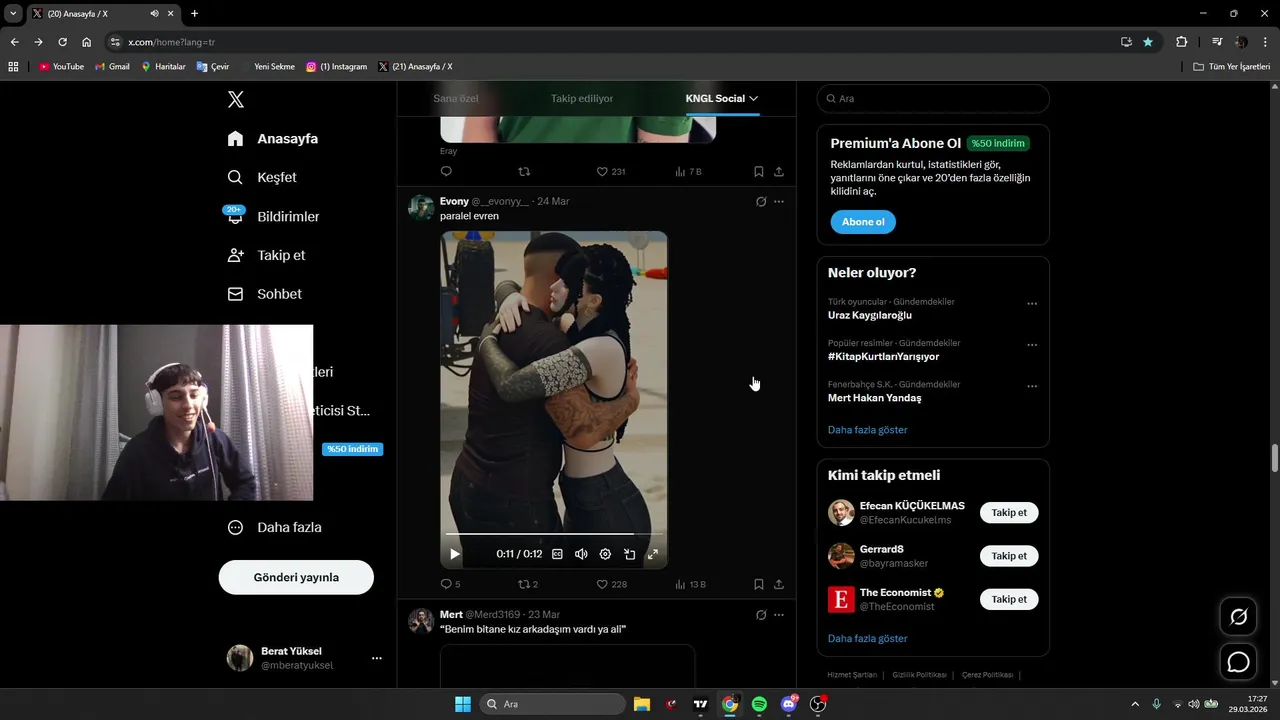
Task: Open video settings gear
Action: (x=605, y=554)
